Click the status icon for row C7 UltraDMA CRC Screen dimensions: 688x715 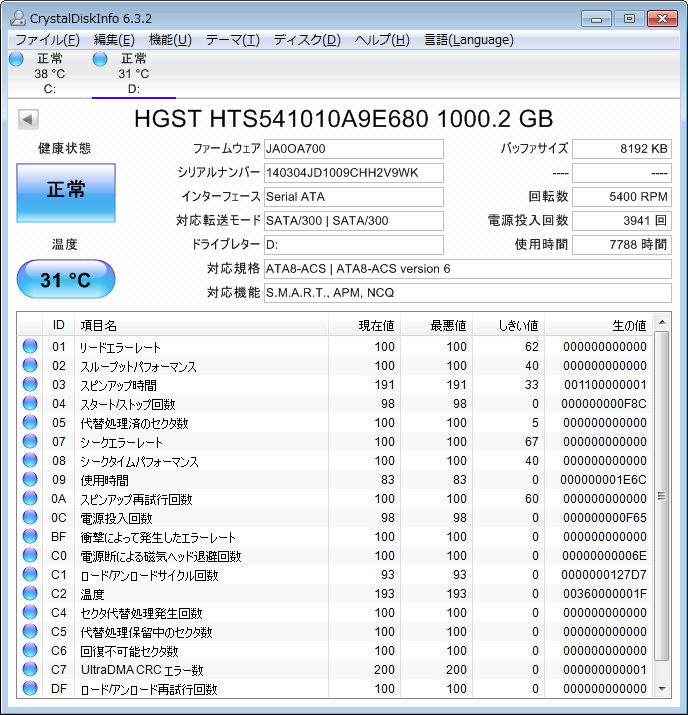tap(30, 670)
